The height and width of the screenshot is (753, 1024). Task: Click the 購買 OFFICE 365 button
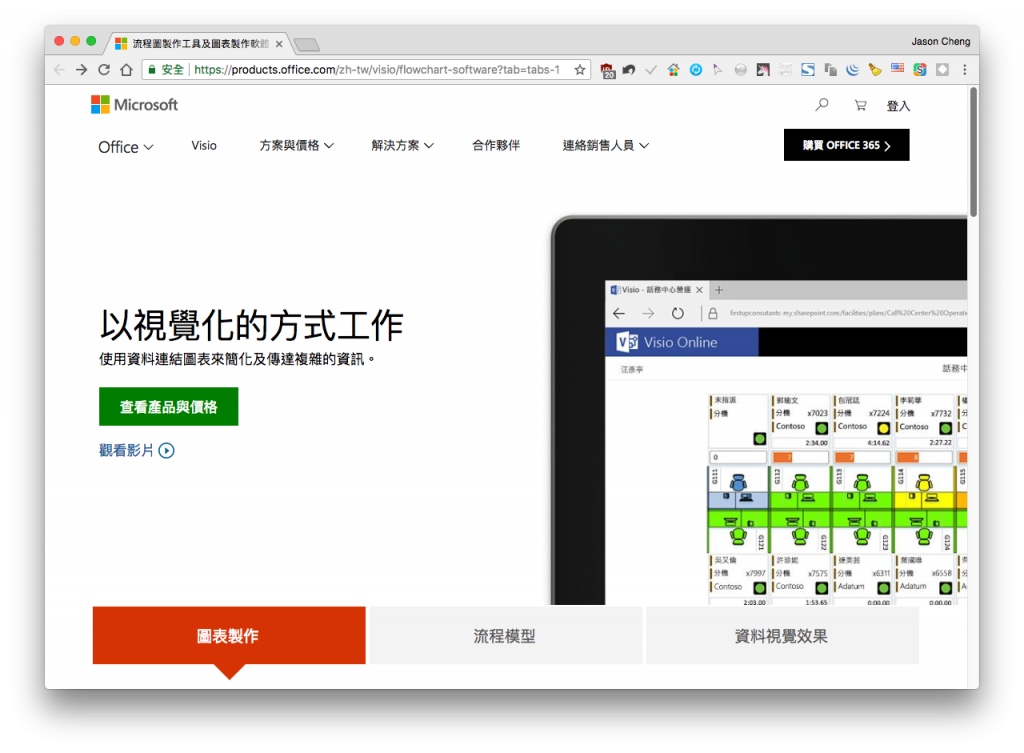[x=846, y=145]
